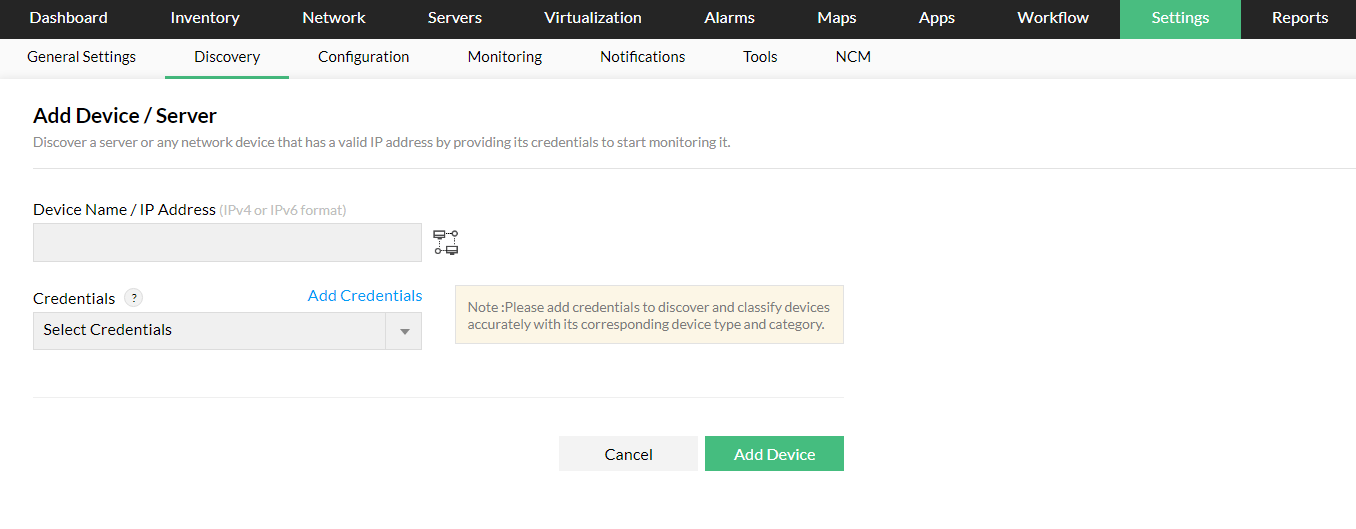
Task: Cancel adding the device
Action: coord(628,454)
